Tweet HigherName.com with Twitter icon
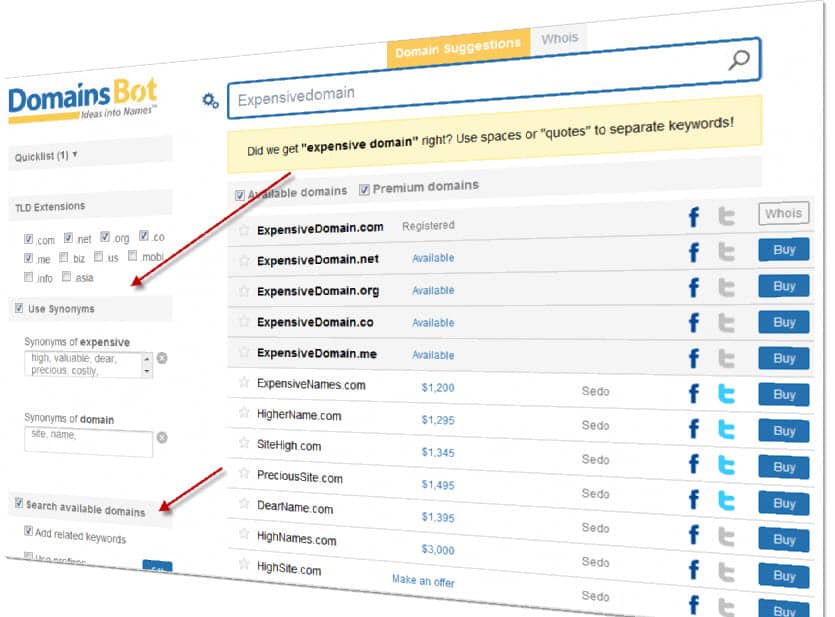Screen dimensions: 835x617 (x=726, y=430)
